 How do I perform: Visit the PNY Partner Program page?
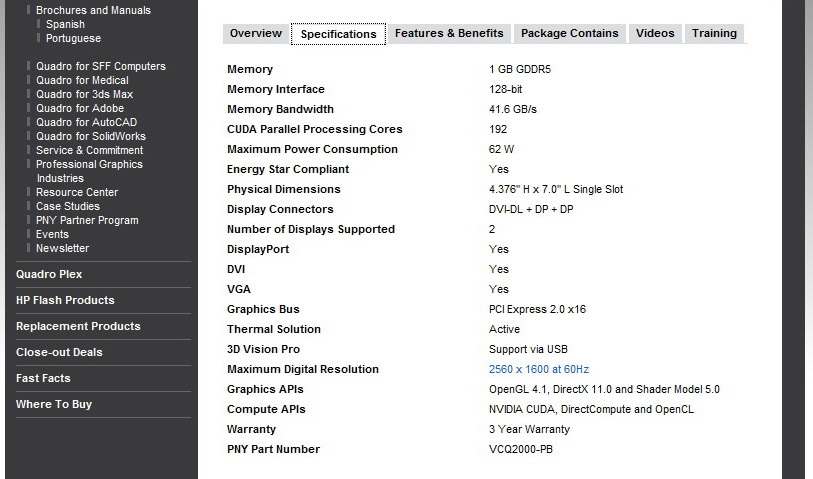pyautogui.click(x=87, y=220)
